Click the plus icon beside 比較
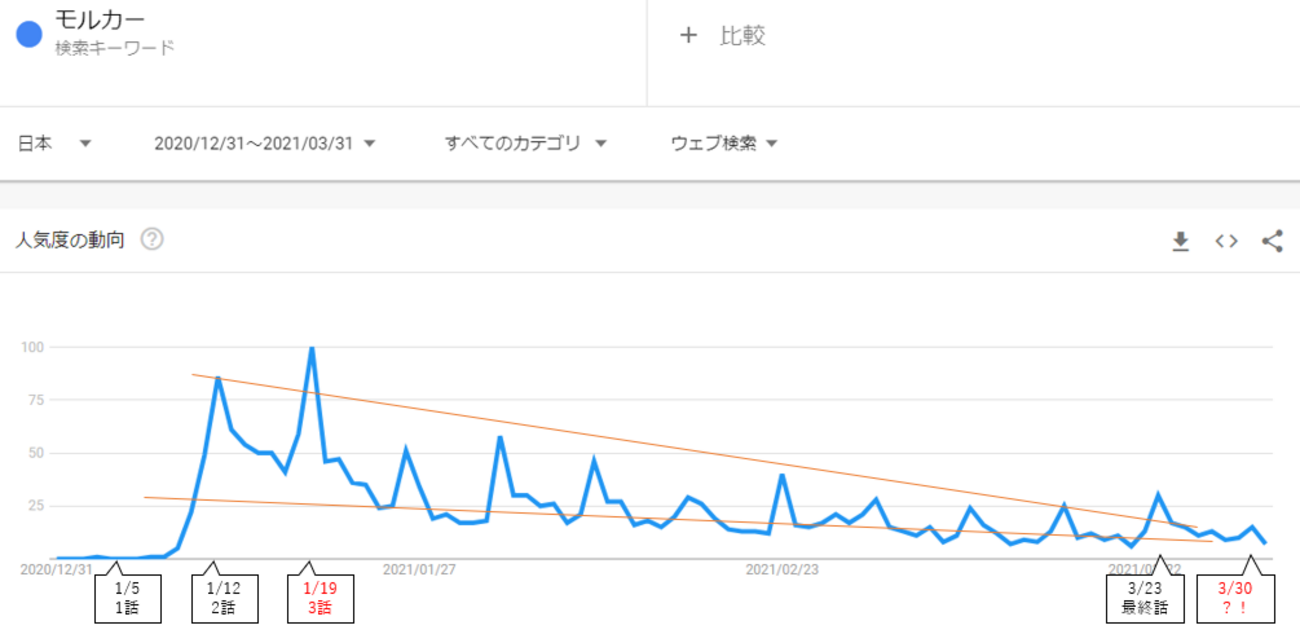This screenshot has width=1300, height=643. coord(688,36)
